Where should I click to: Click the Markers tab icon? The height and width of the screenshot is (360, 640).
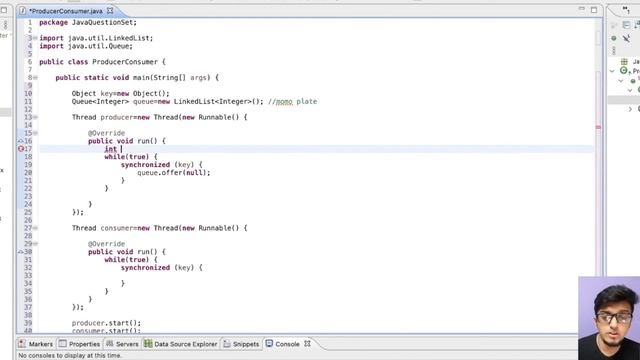click(x=22, y=344)
